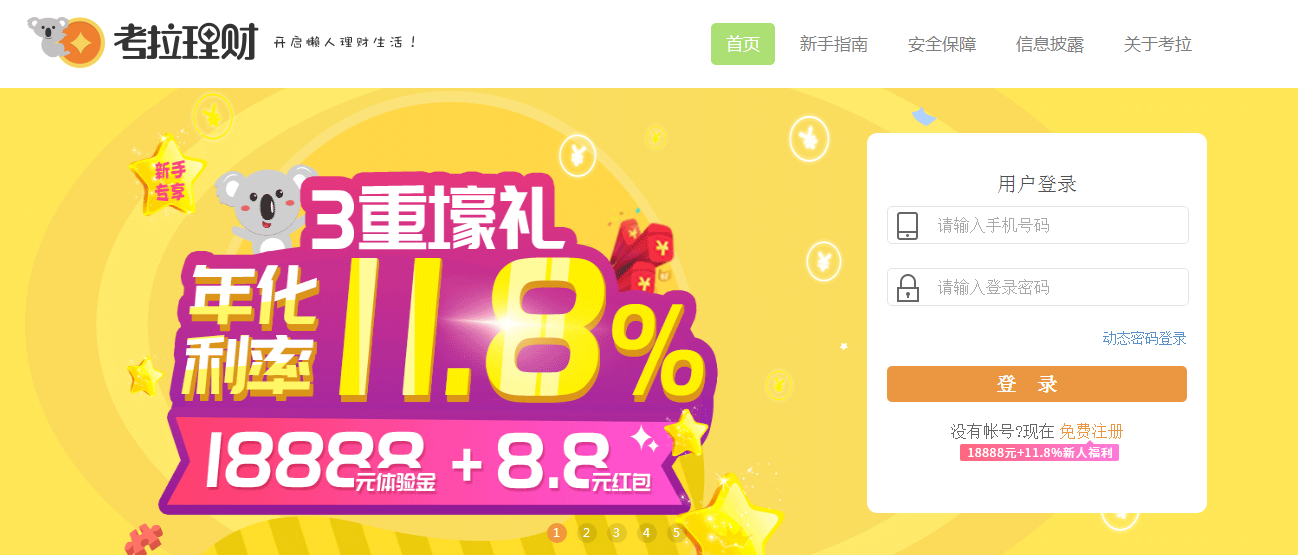Follow the 免费注册 link
Image resolution: width=1298 pixels, height=555 pixels.
click(1091, 431)
